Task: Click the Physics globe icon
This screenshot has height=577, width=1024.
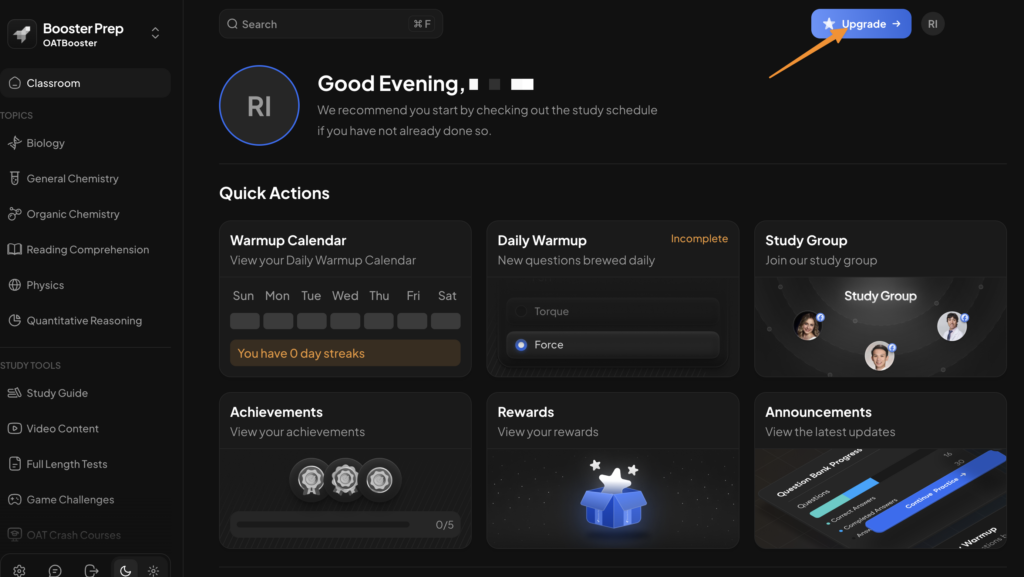Action: click(x=14, y=285)
